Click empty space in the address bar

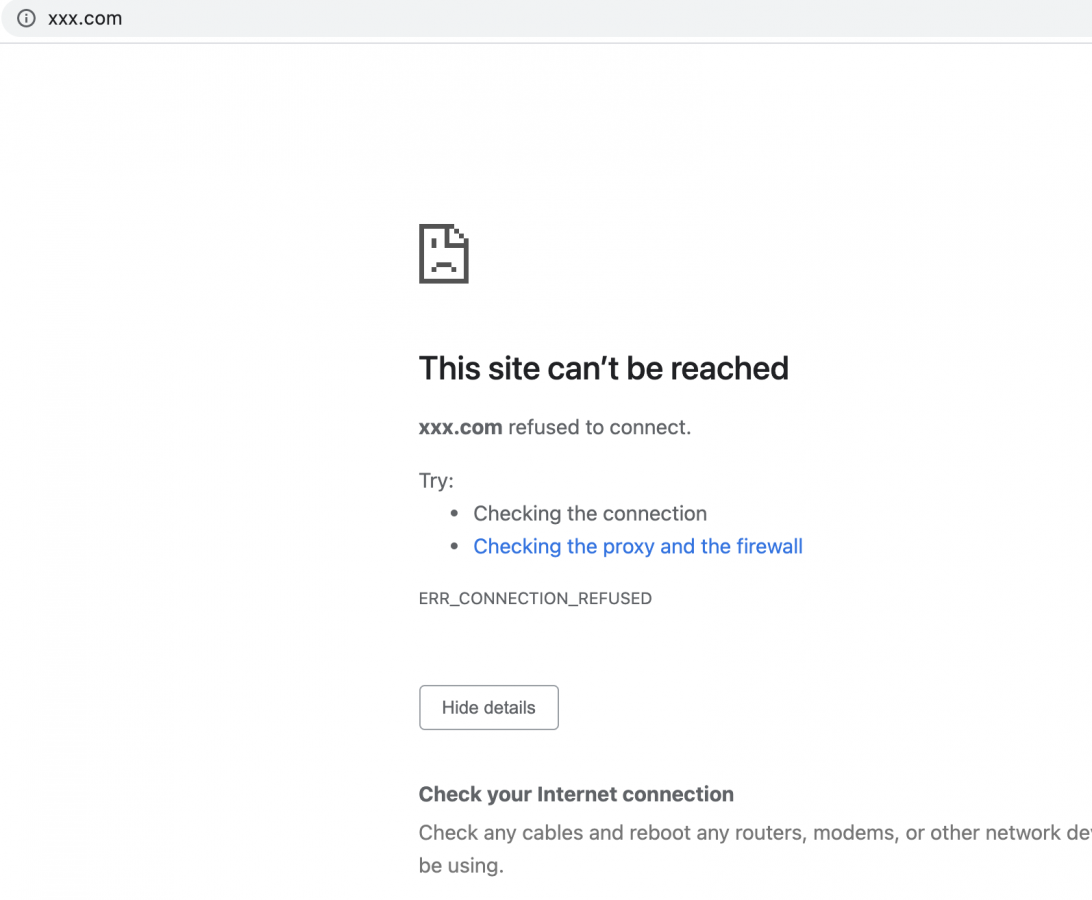pyautogui.click(x=600, y=18)
